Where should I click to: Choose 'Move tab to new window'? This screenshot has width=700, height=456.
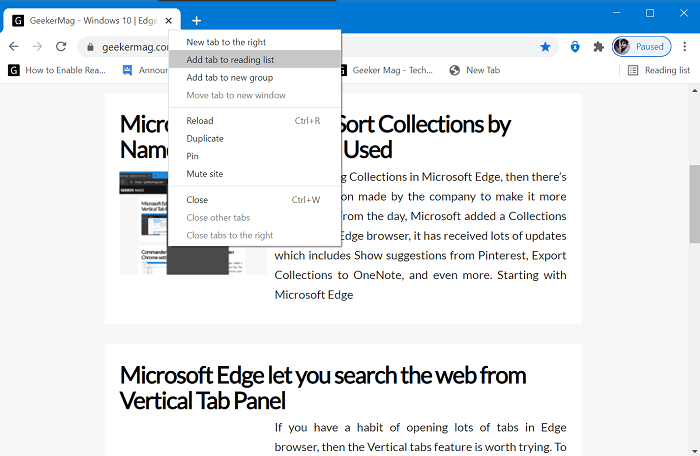point(254,95)
